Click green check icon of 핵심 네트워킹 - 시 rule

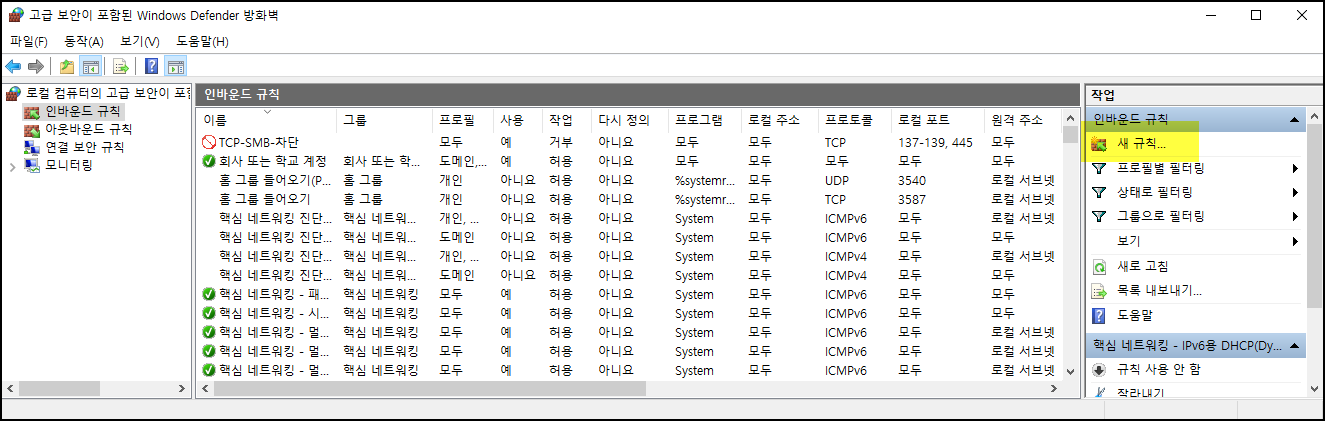coord(208,313)
